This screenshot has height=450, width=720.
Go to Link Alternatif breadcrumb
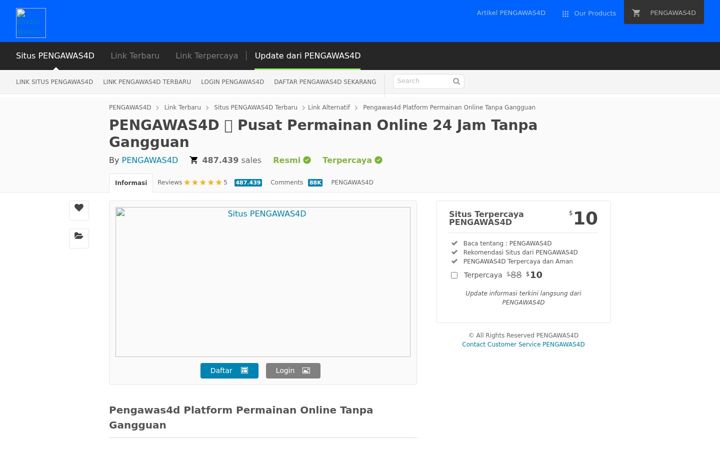[x=329, y=107]
